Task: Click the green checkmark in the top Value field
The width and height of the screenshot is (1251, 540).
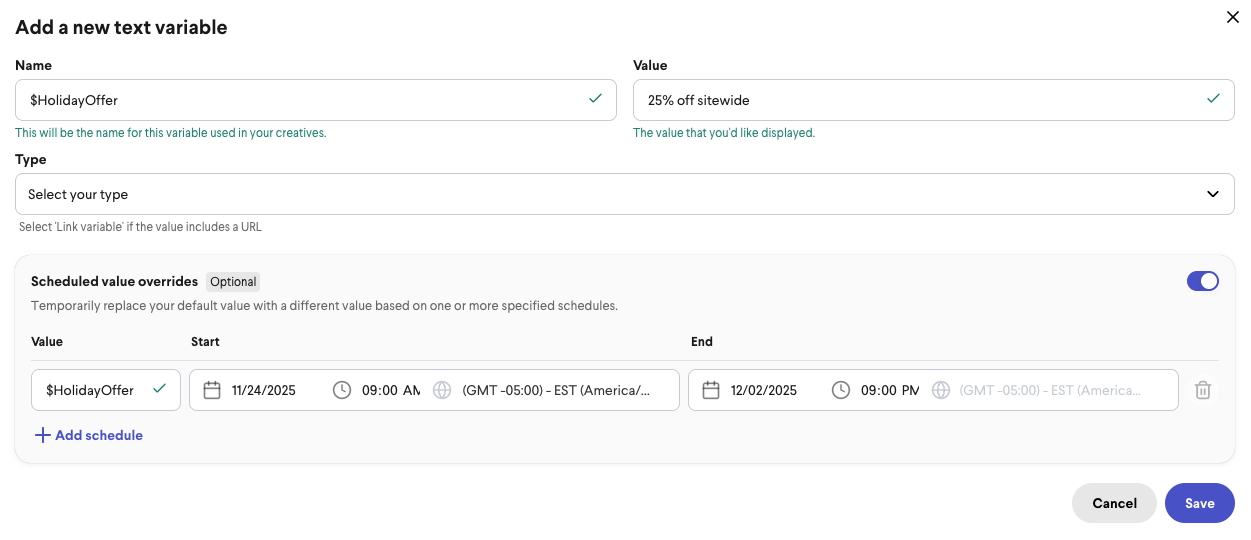Action: [1213, 99]
